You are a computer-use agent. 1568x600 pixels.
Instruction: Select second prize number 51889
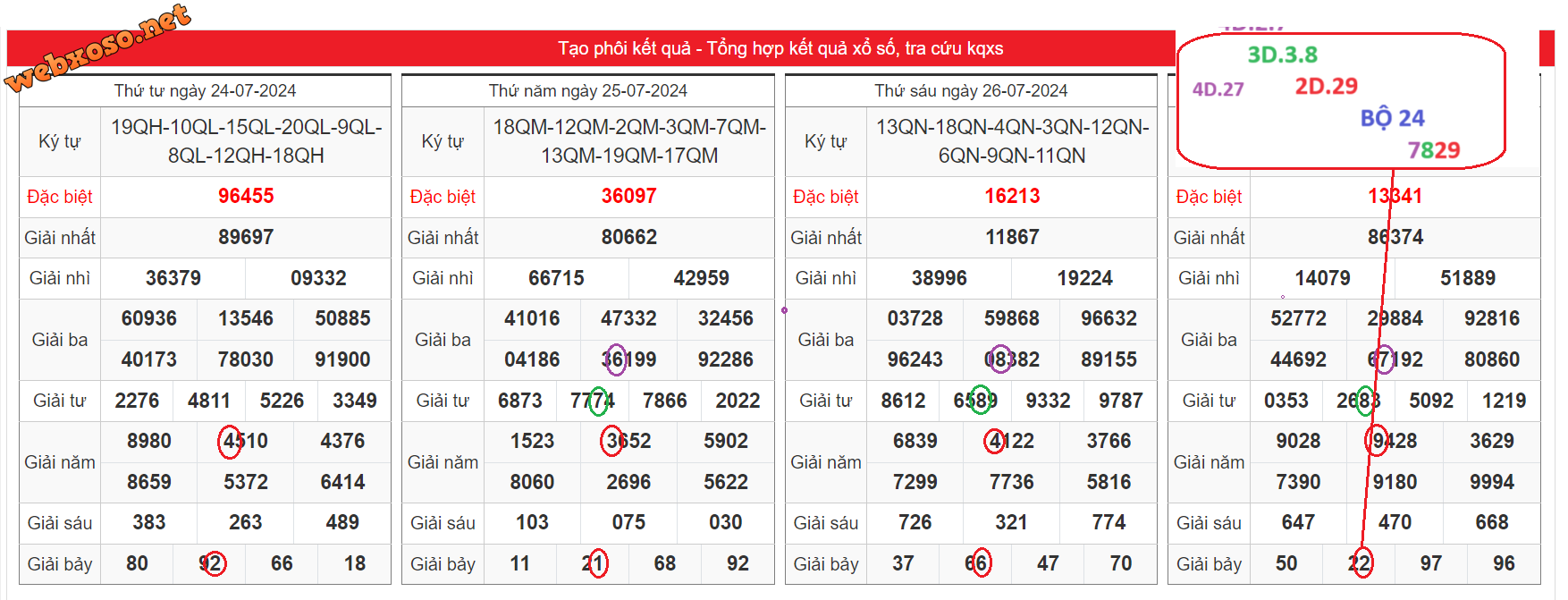click(x=1467, y=278)
